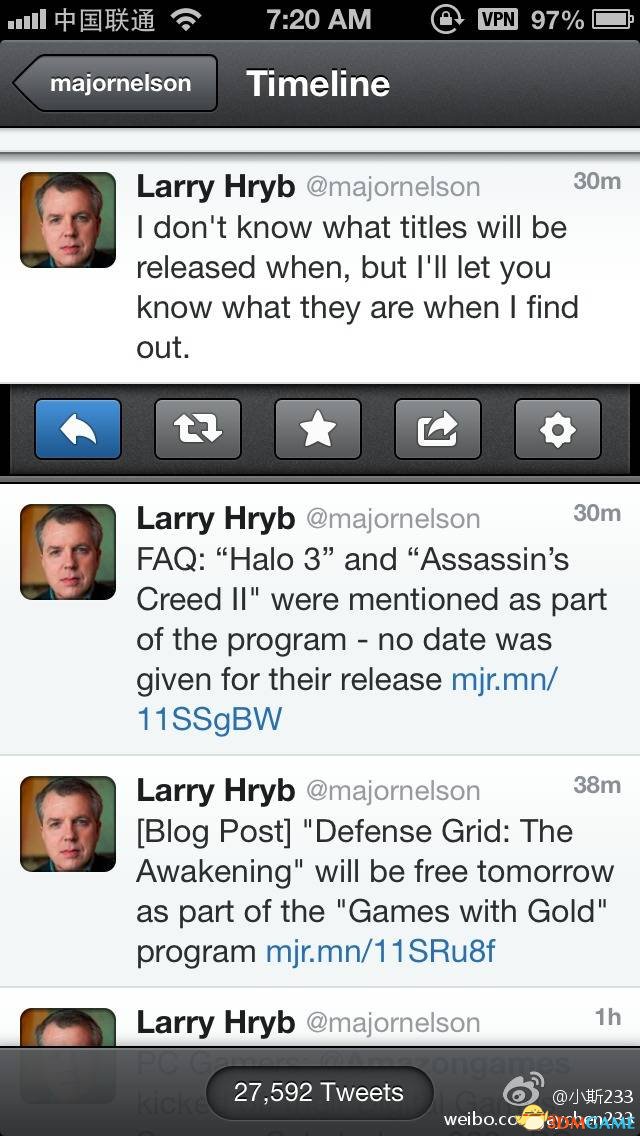The image size is (640, 1136).
Task: Tap the 27,592 Tweets counter pill
Action: pyautogui.click(x=319, y=1092)
